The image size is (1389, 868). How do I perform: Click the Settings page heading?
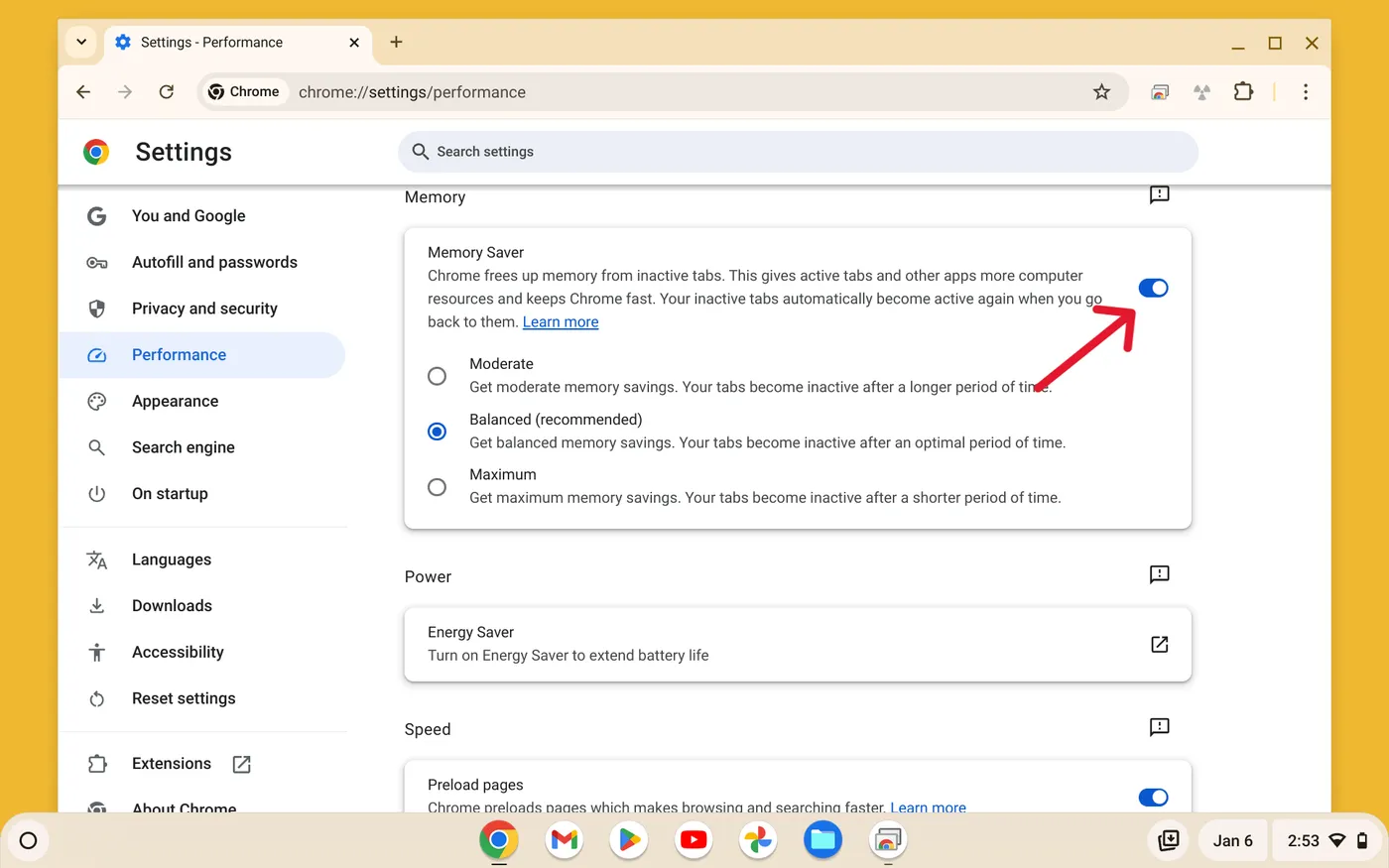pos(184,152)
